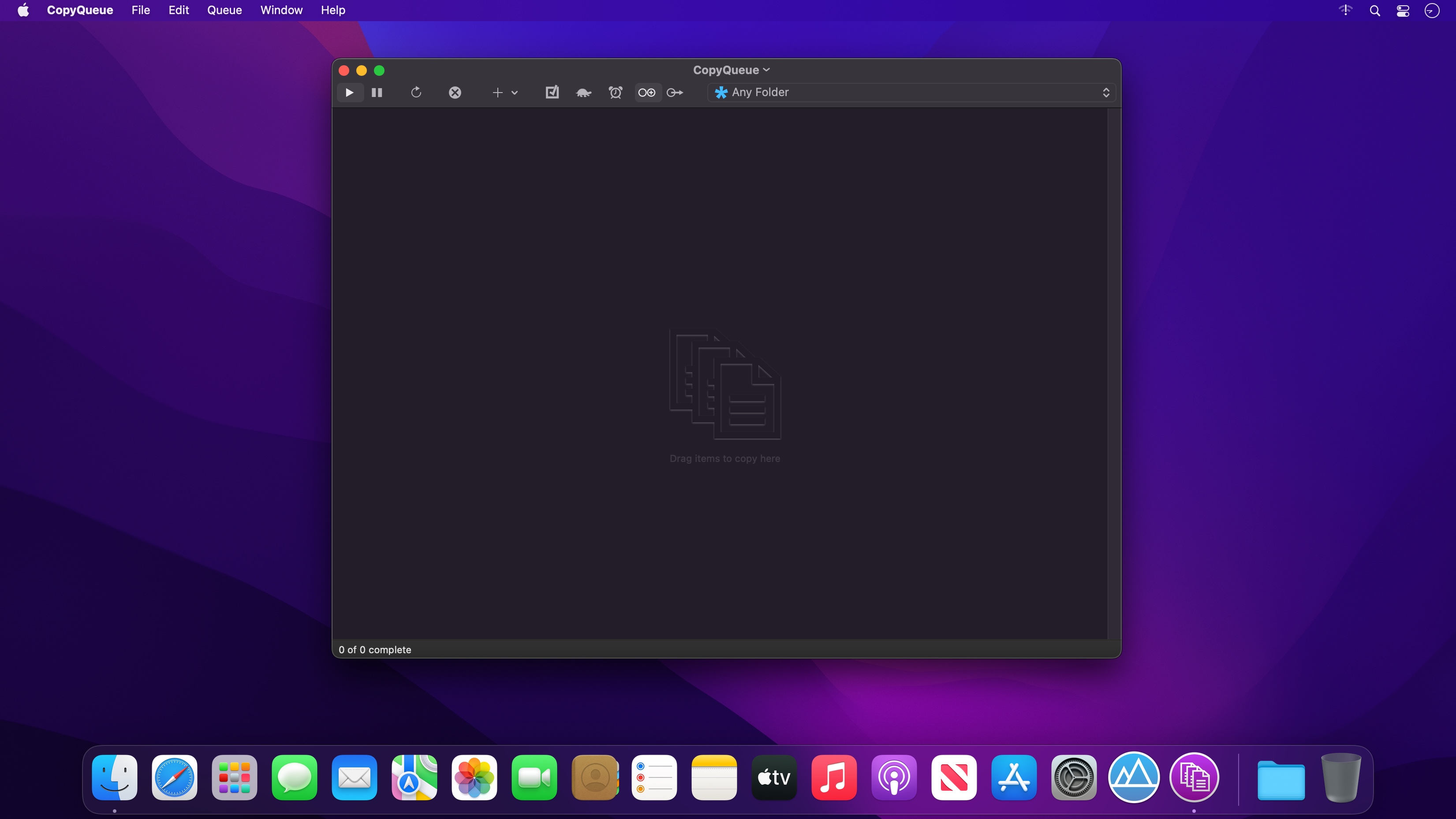Screen dimensions: 1456x819
Task: Open Safari from the Dock
Action: (x=175, y=778)
